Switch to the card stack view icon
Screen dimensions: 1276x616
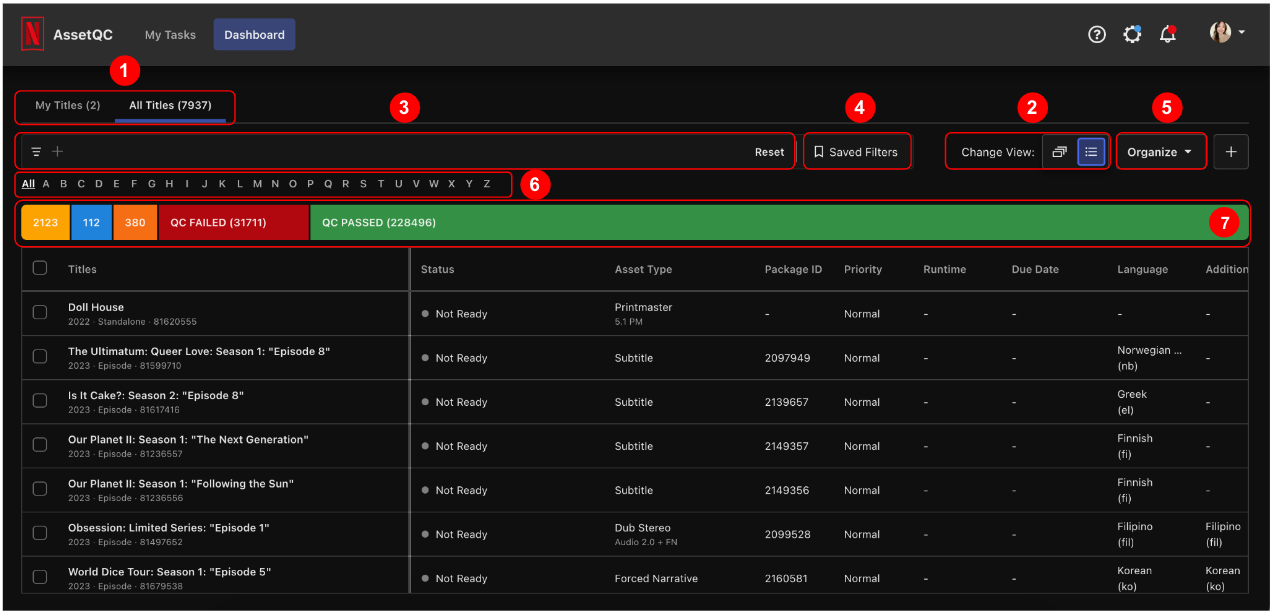coord(1059,152)
